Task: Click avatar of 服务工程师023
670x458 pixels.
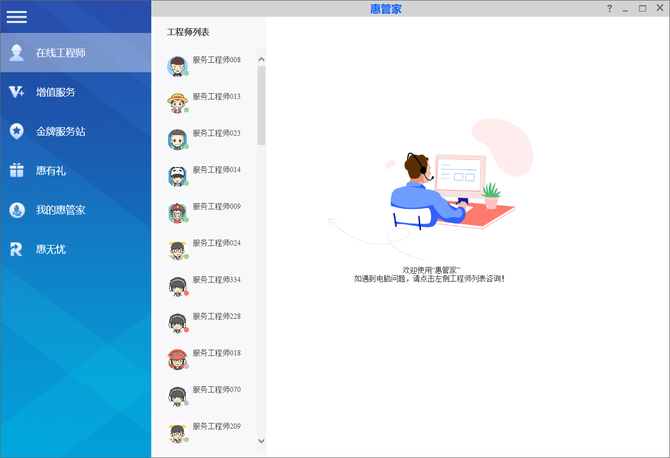Action: [177, 140]
